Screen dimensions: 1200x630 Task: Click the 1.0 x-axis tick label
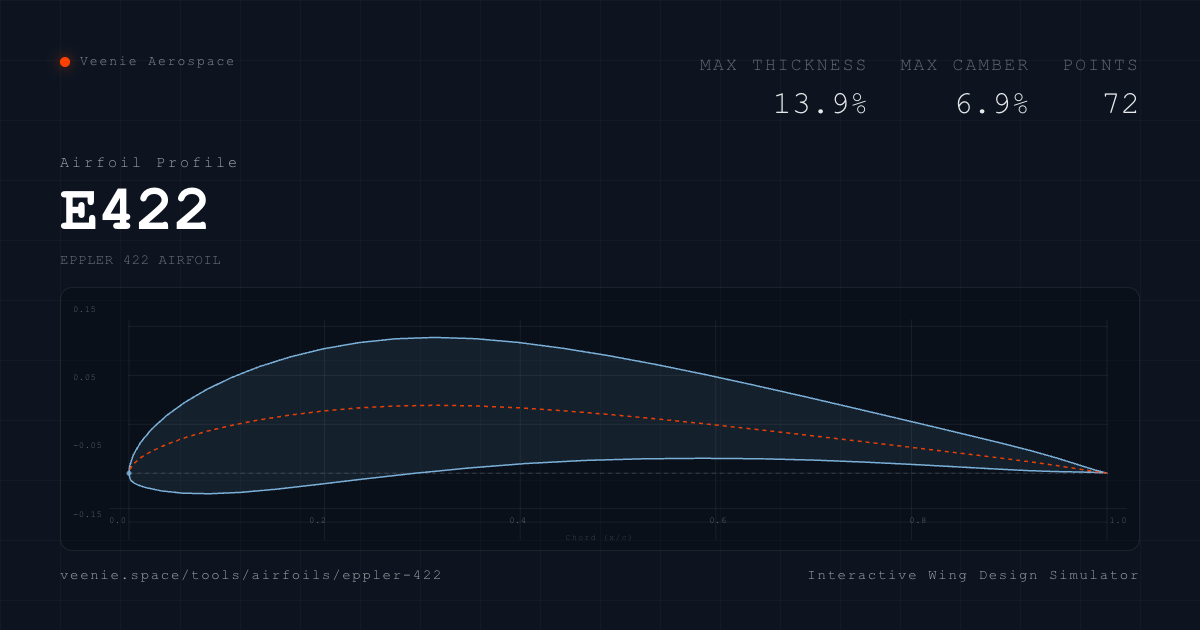(x=1118, y=521)
